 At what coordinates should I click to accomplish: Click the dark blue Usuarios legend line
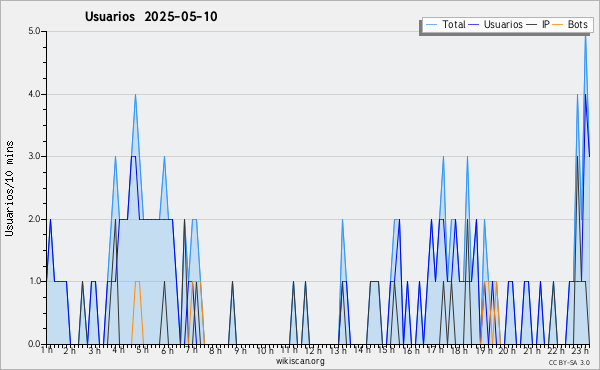pyautogui.click(x=474, y=24)
